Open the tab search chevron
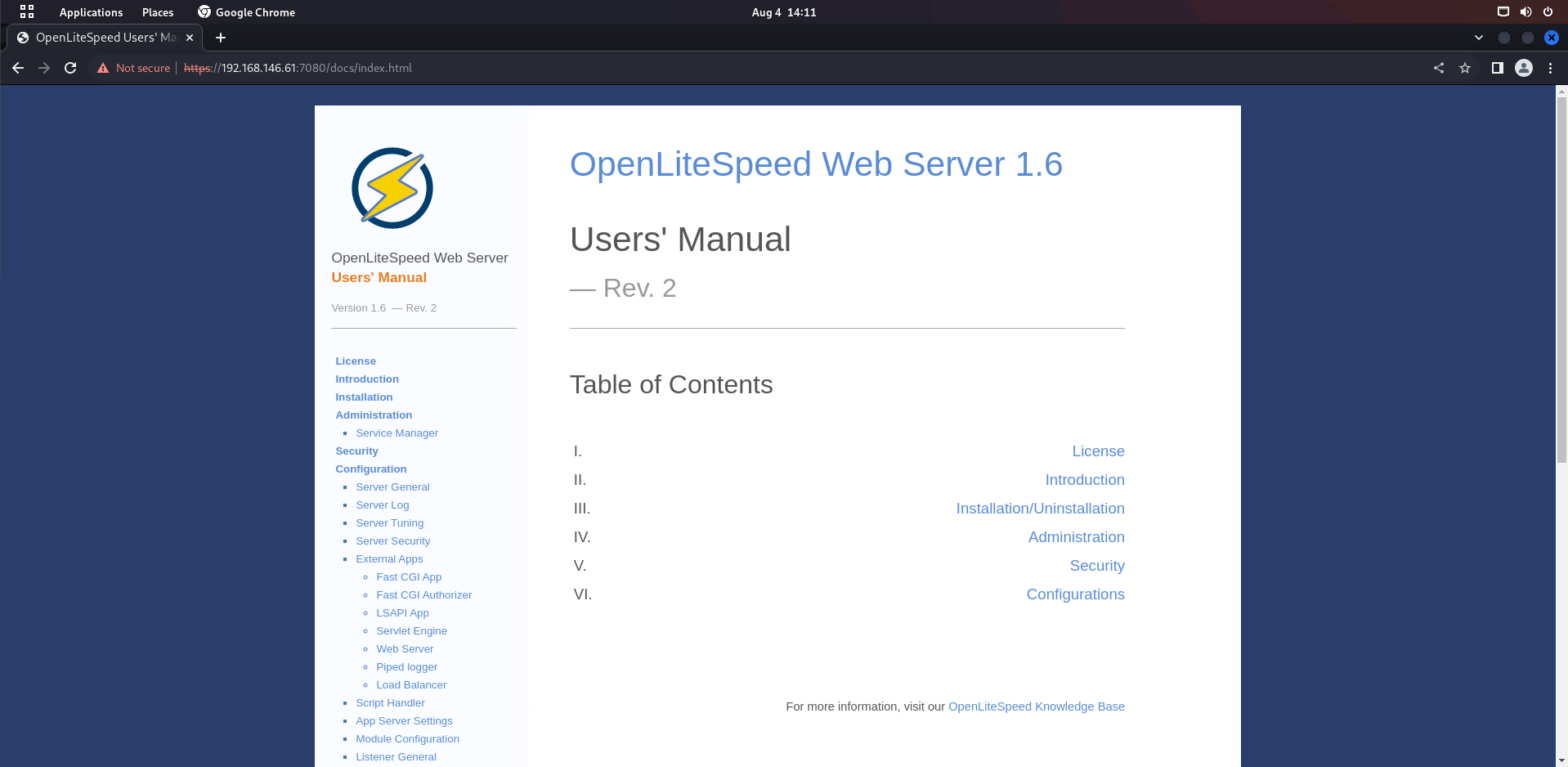 [1478, 38]
